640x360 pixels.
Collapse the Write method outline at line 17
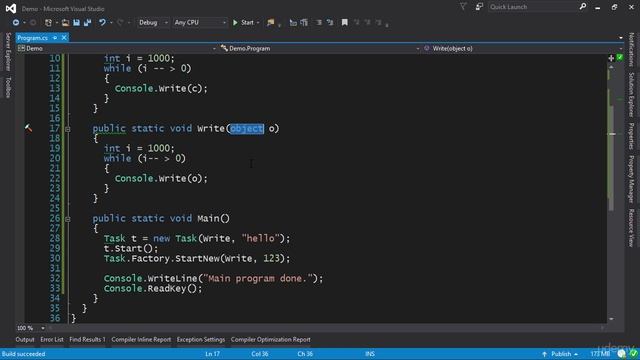68,129
